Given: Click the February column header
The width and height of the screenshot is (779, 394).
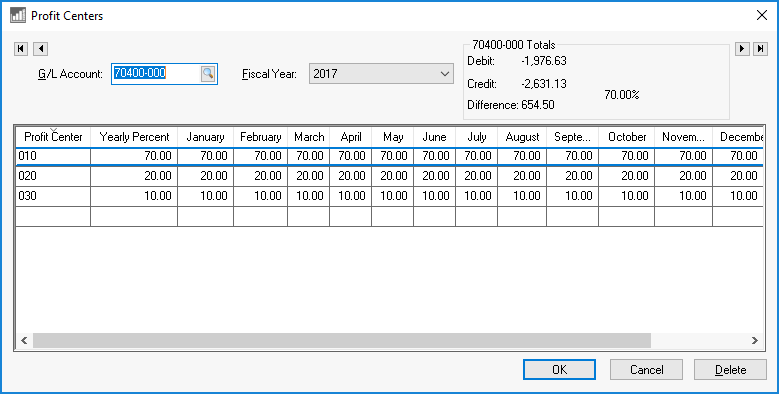Looking at the screenshot, I should (x=260, y=137).
